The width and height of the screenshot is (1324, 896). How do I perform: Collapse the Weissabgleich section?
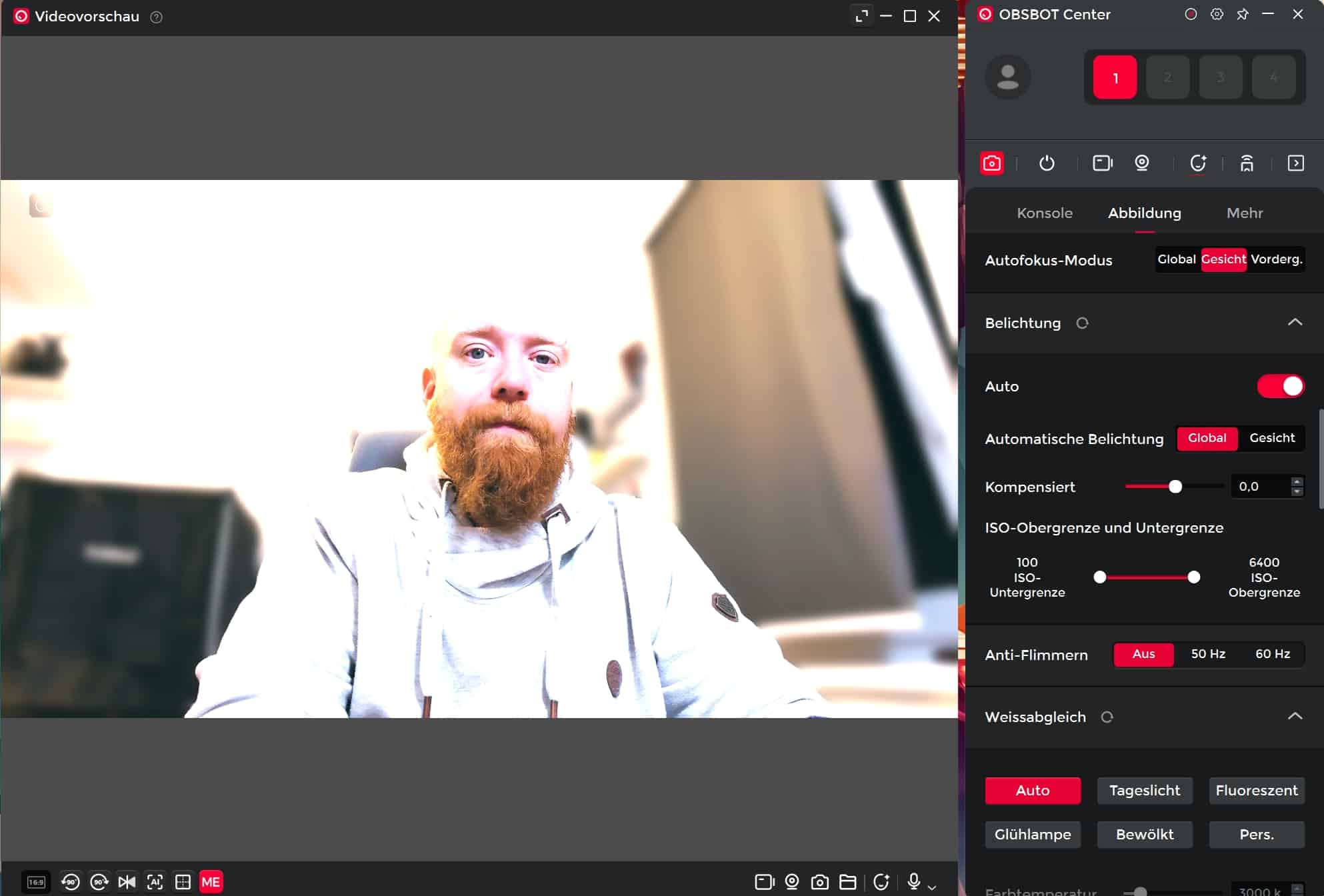coord(1295,717)
